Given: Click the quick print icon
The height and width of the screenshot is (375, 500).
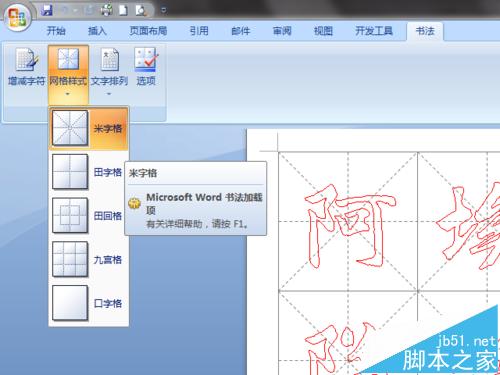Looking at the screenshot, I should click(106, 10).
